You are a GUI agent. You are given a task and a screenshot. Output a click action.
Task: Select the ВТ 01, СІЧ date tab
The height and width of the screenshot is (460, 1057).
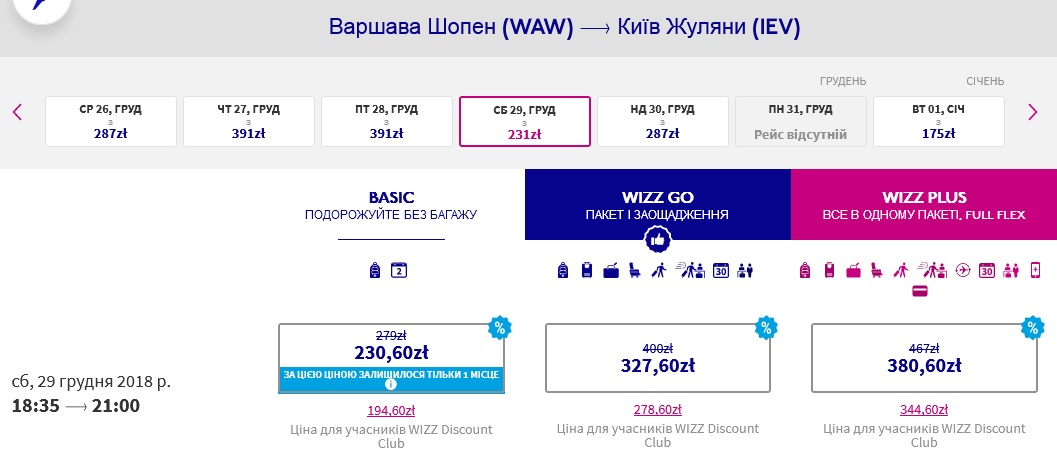pos(938,121)
